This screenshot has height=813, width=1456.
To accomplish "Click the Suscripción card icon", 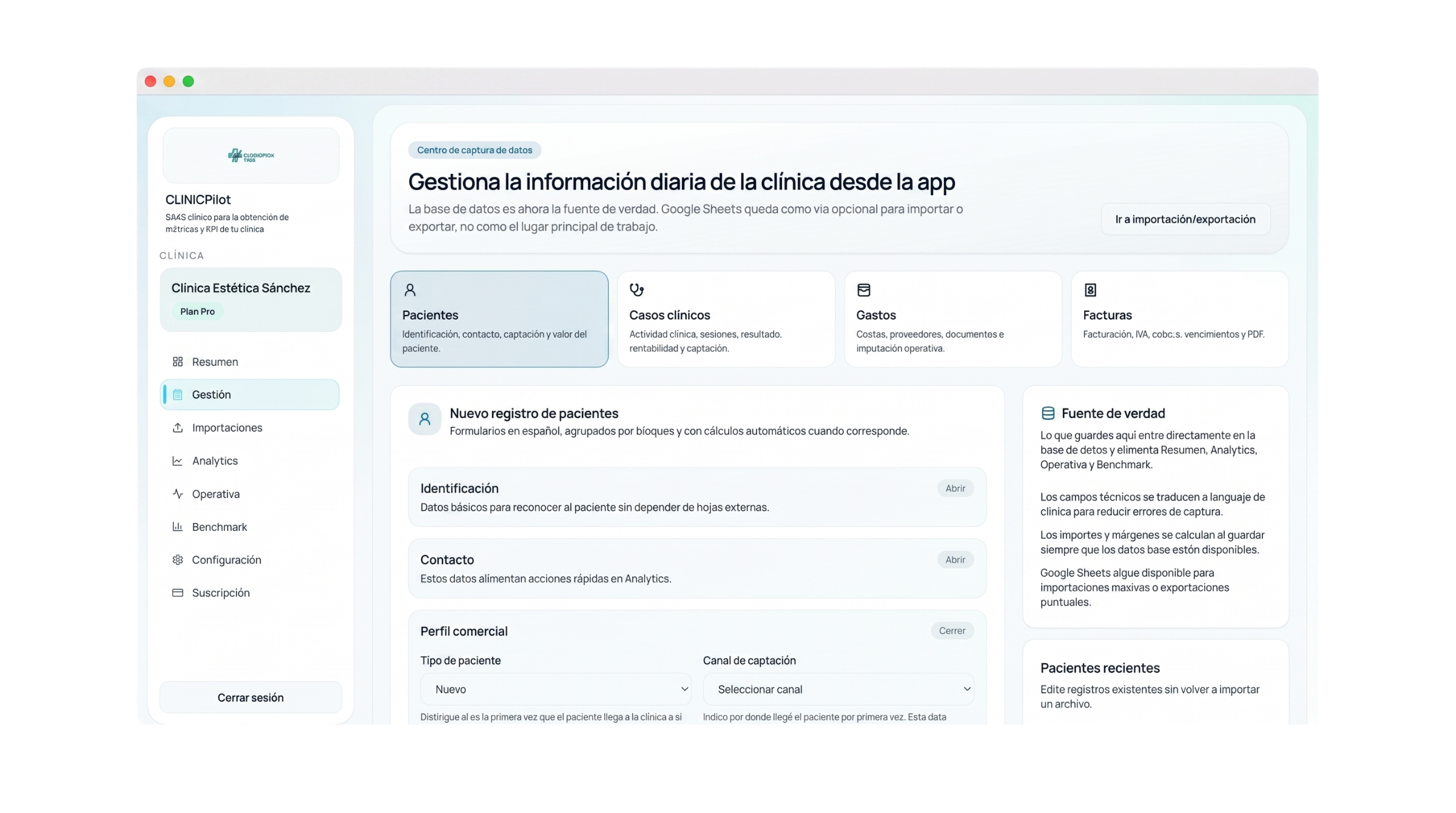I will coord(178,593).
